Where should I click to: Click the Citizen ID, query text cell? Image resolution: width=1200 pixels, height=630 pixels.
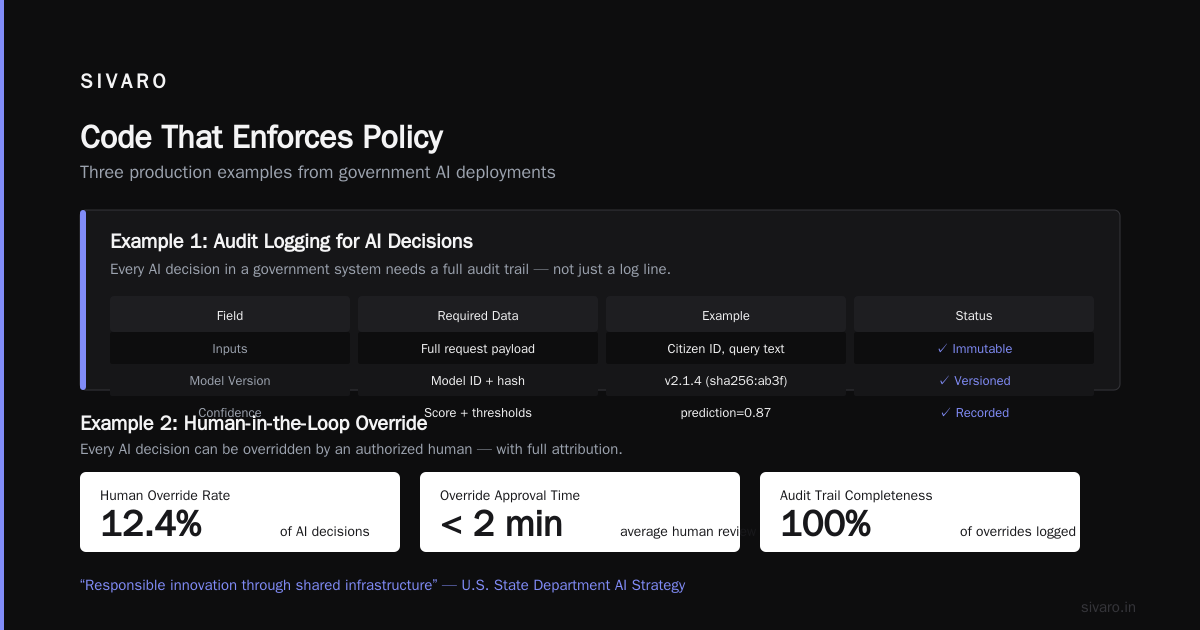pos(726,349)
